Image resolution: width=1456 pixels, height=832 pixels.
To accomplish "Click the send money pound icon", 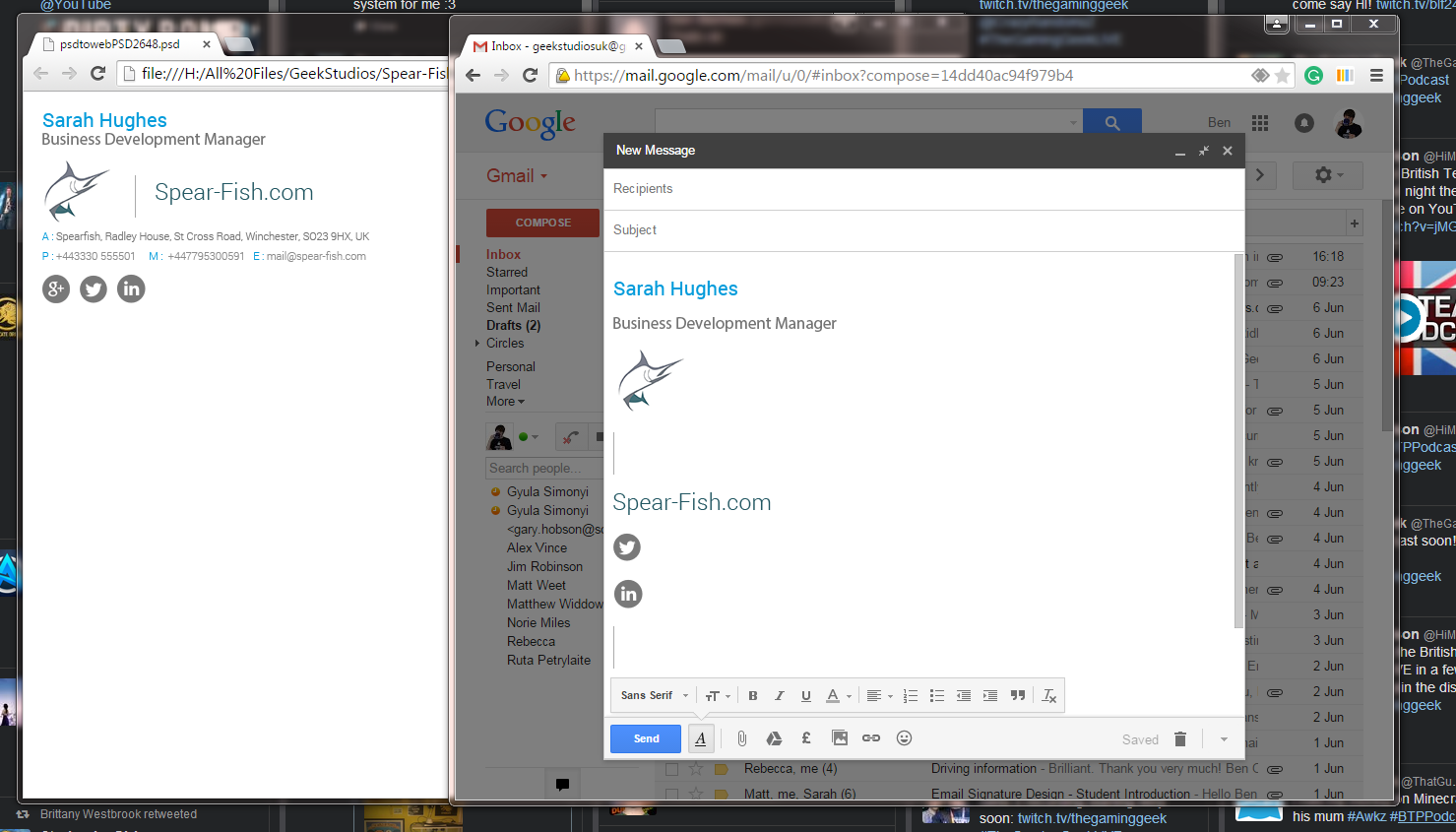I will coord(806,738).
